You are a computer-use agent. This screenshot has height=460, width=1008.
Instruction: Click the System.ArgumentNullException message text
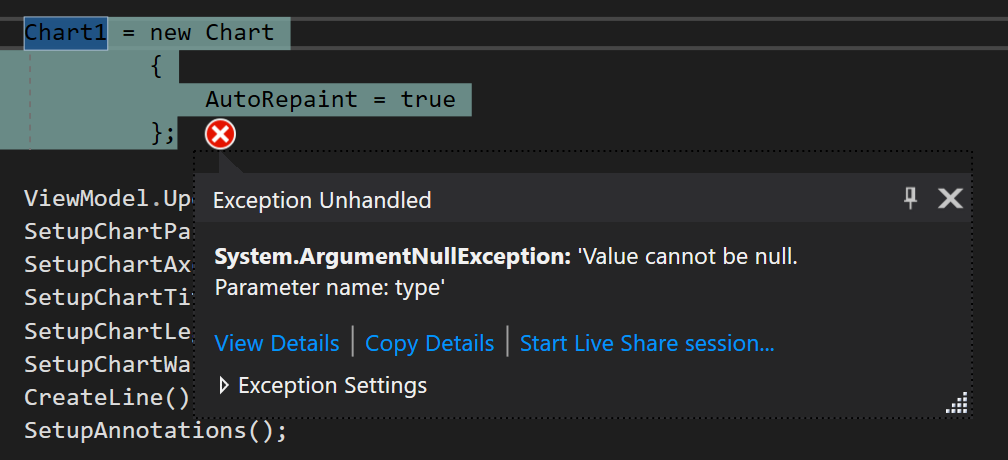pos(506,258)
